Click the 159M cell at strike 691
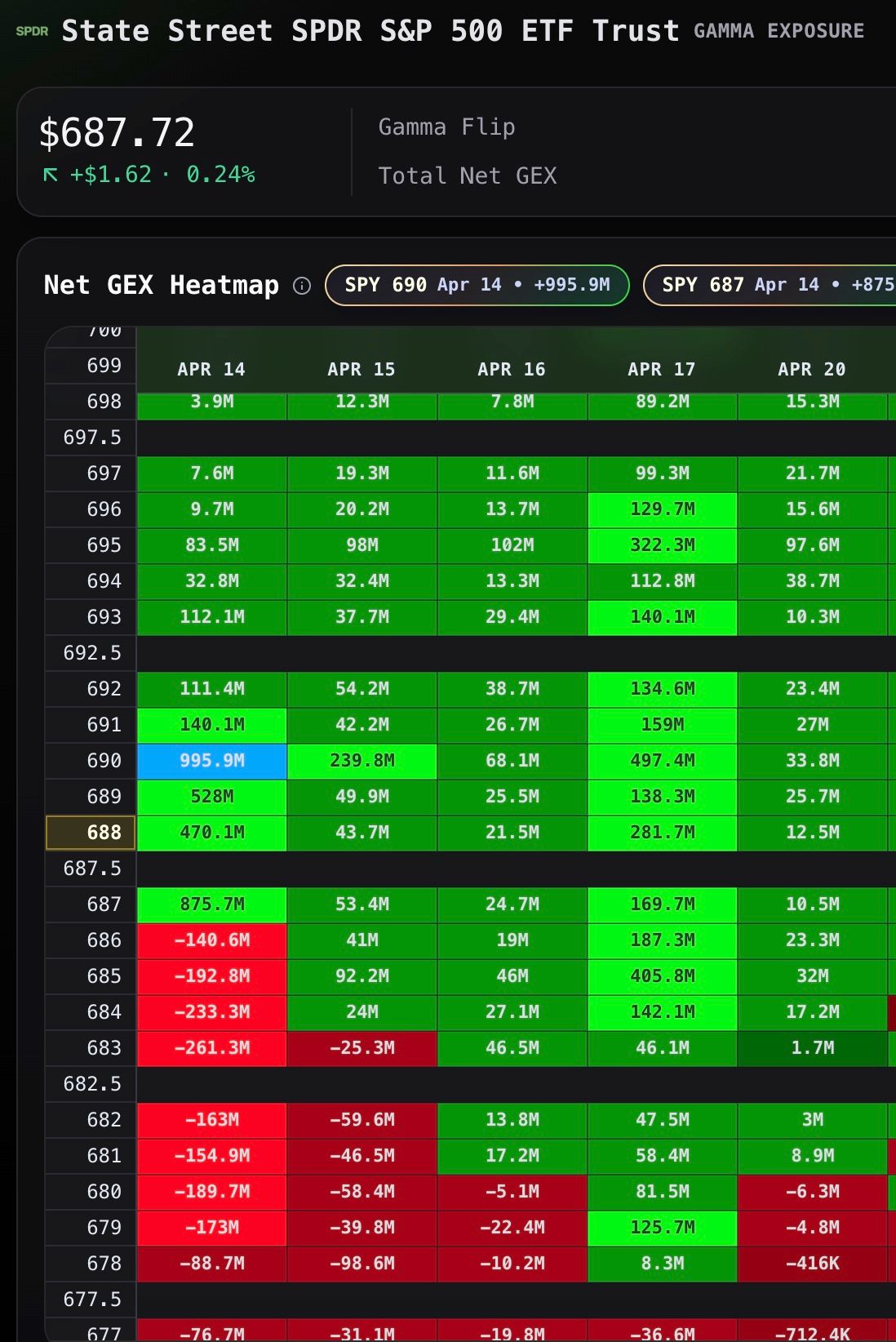 pyautogui.click(x=663, y=725)
